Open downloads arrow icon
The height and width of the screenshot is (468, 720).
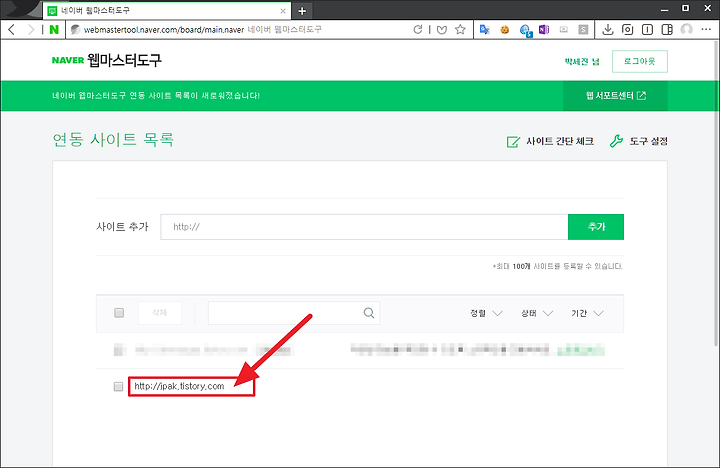click(608, 30)
